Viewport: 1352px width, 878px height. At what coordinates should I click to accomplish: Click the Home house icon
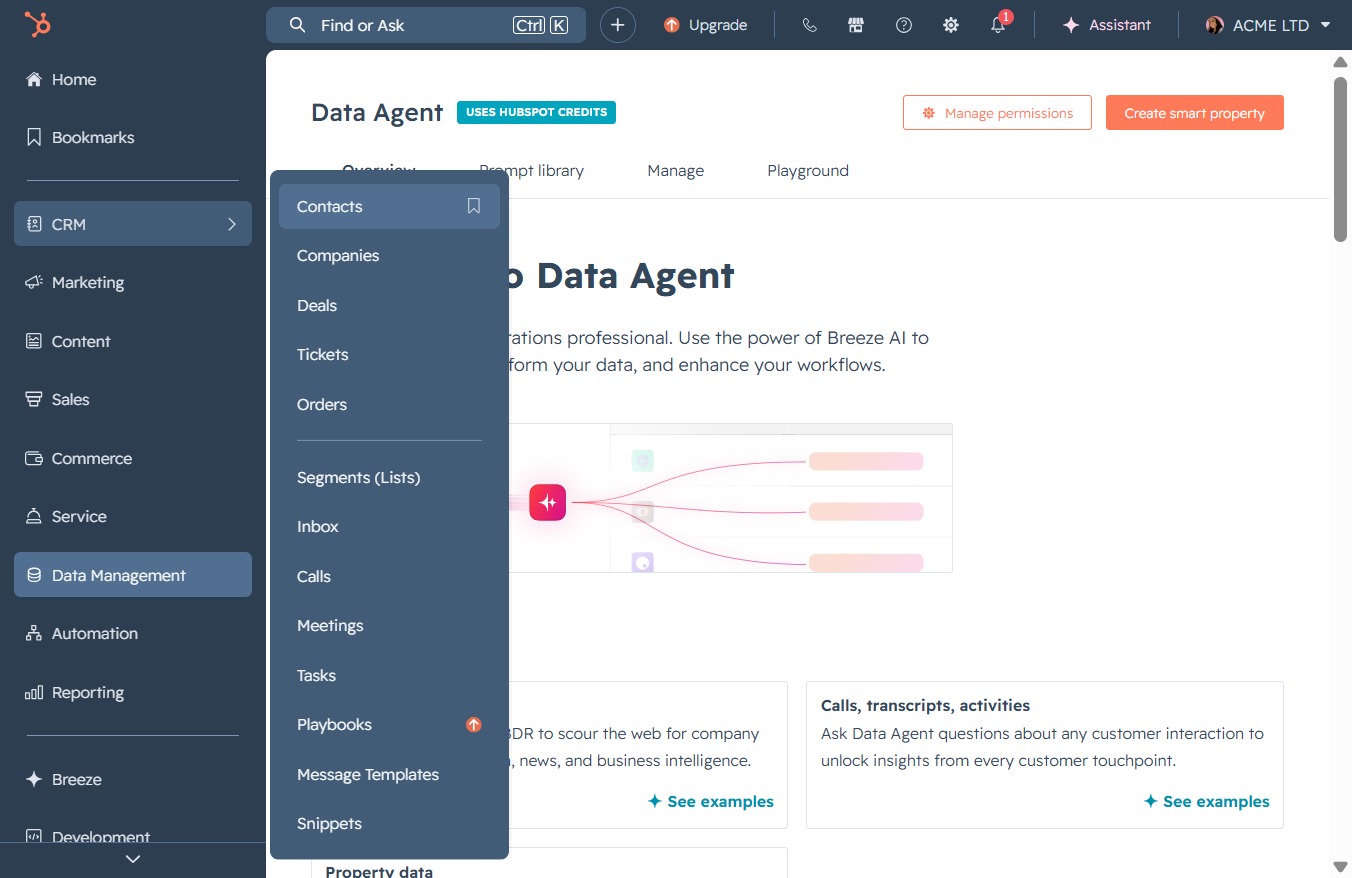coord(34,79)
